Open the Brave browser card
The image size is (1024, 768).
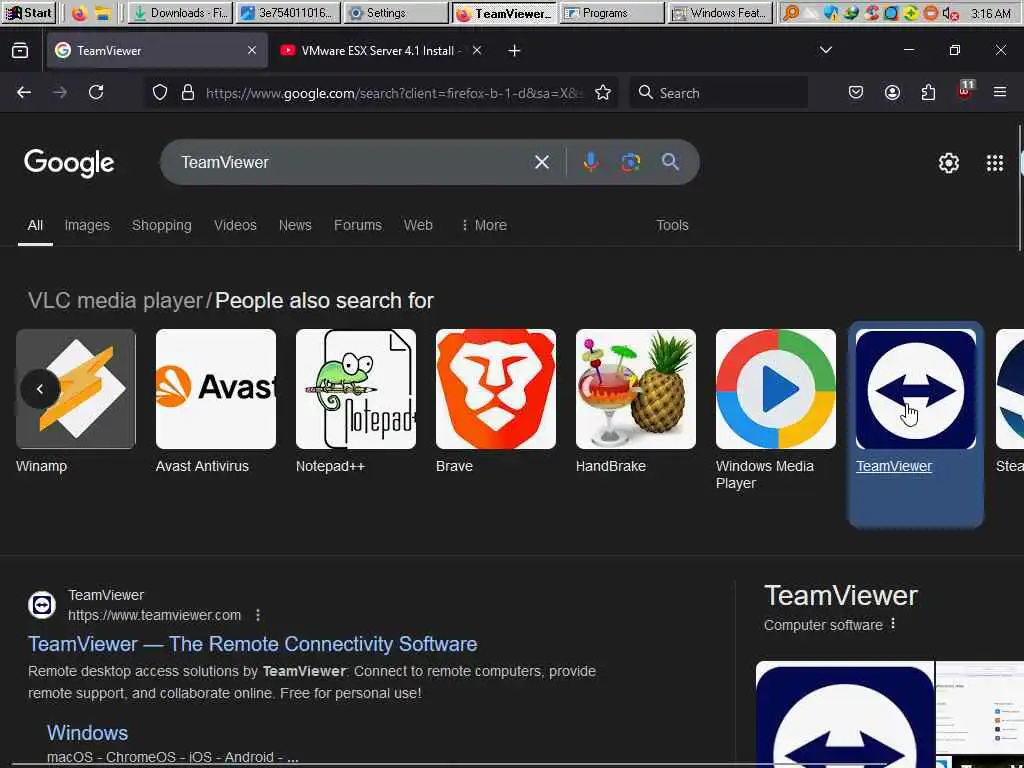click(496, 402)
